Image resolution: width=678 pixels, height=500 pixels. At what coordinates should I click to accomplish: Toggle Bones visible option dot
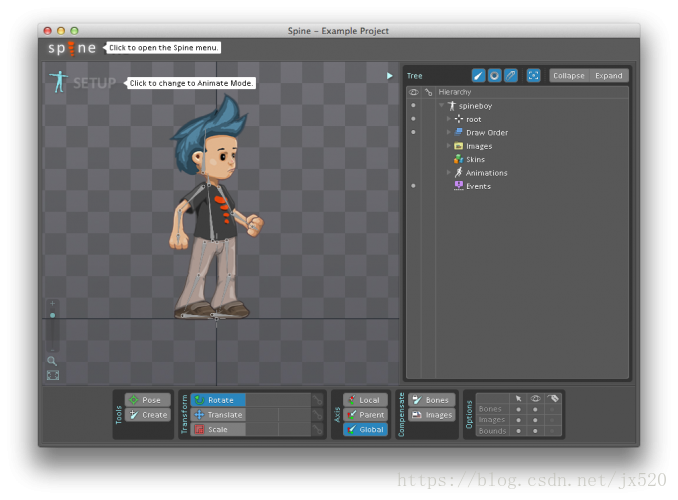coord(535,409)
